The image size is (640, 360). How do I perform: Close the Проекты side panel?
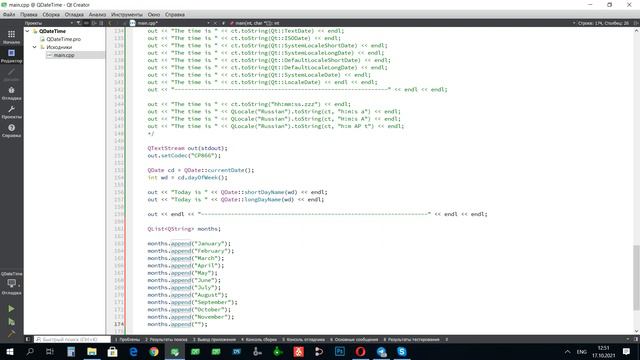click(101, 23)
